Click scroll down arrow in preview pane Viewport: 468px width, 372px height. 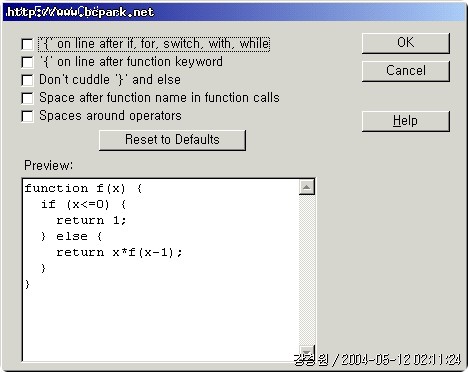pos(307,353)
